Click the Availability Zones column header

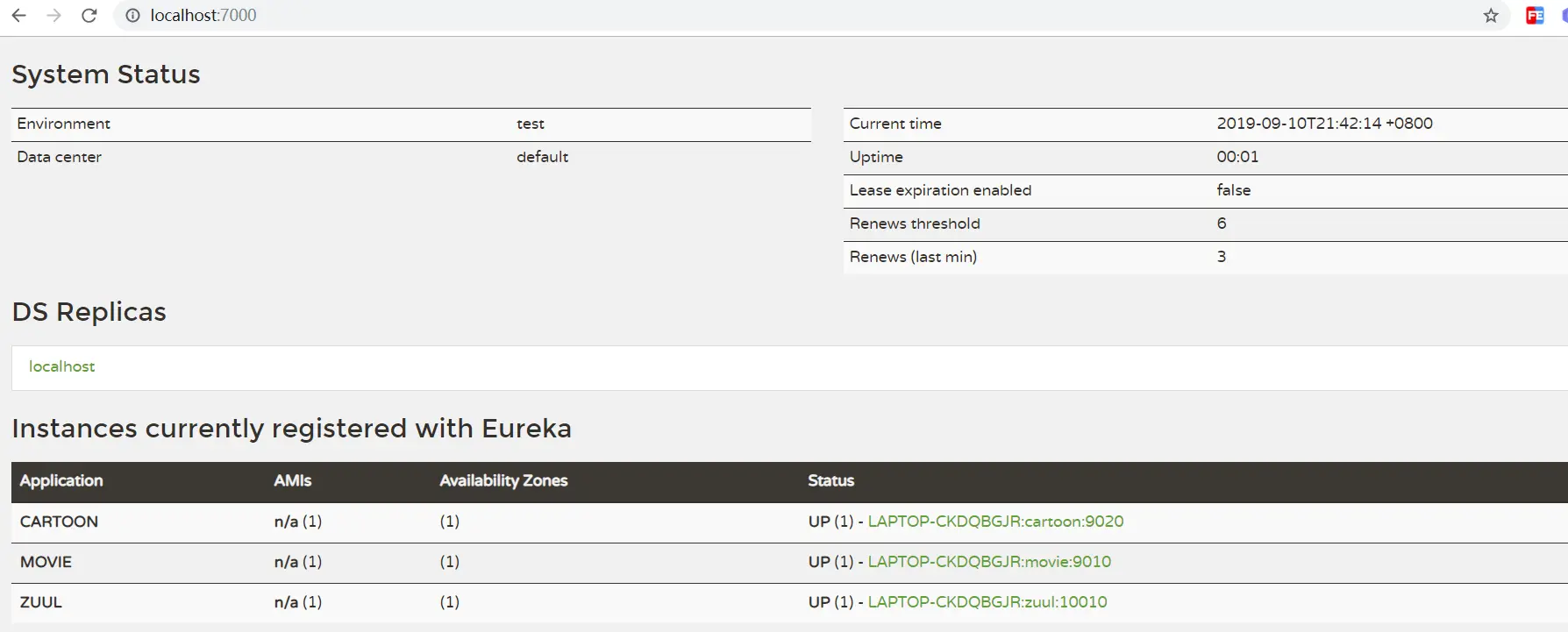click(503, 480)
